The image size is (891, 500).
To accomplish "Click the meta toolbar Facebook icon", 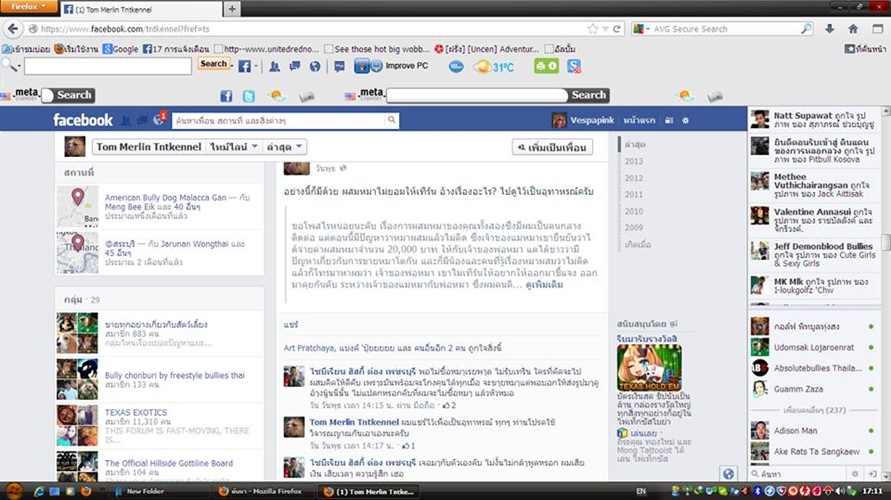I will coord(226,96).
